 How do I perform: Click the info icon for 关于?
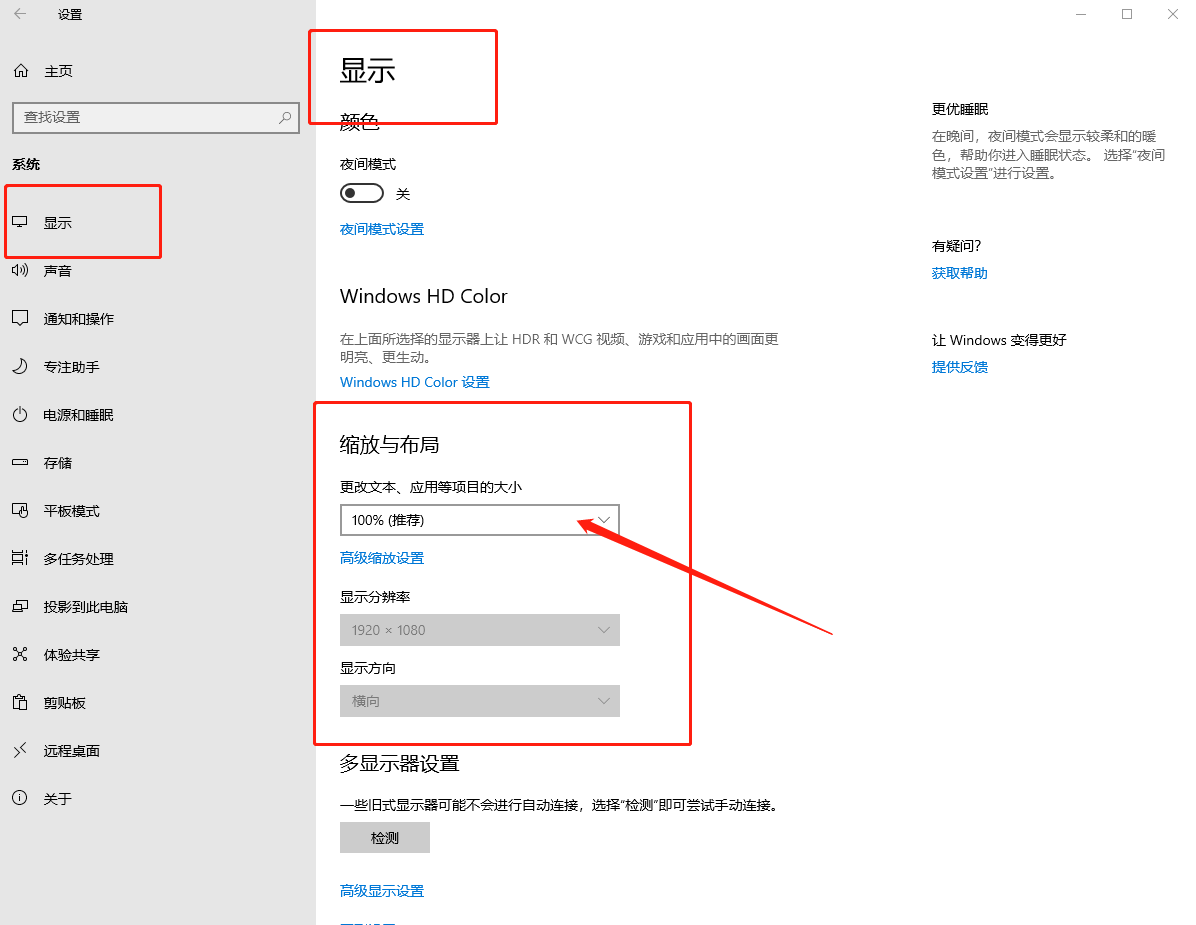tap(21, 798)
